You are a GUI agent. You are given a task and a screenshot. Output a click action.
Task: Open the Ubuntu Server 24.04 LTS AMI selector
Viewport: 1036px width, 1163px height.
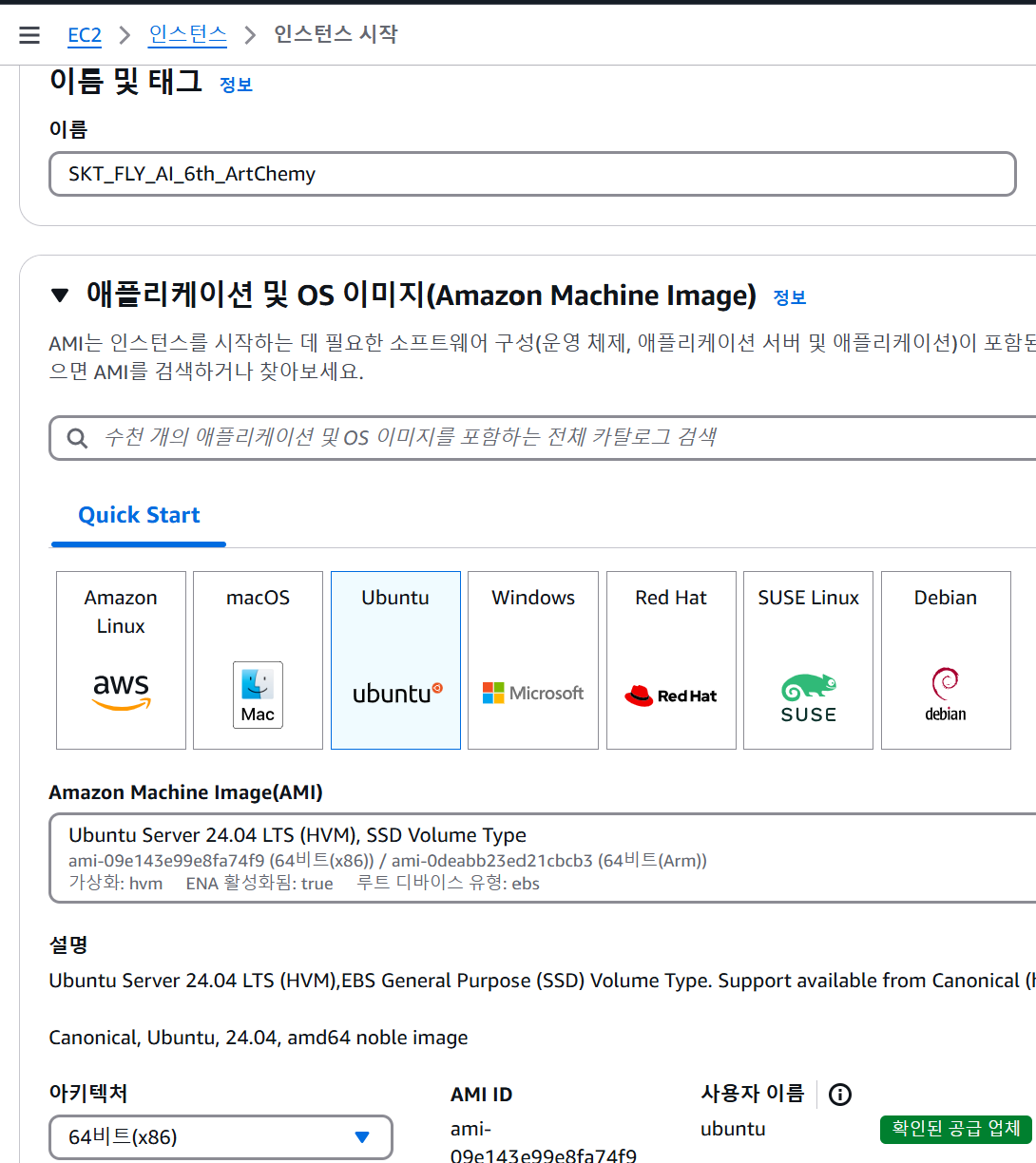click(543, 858)
